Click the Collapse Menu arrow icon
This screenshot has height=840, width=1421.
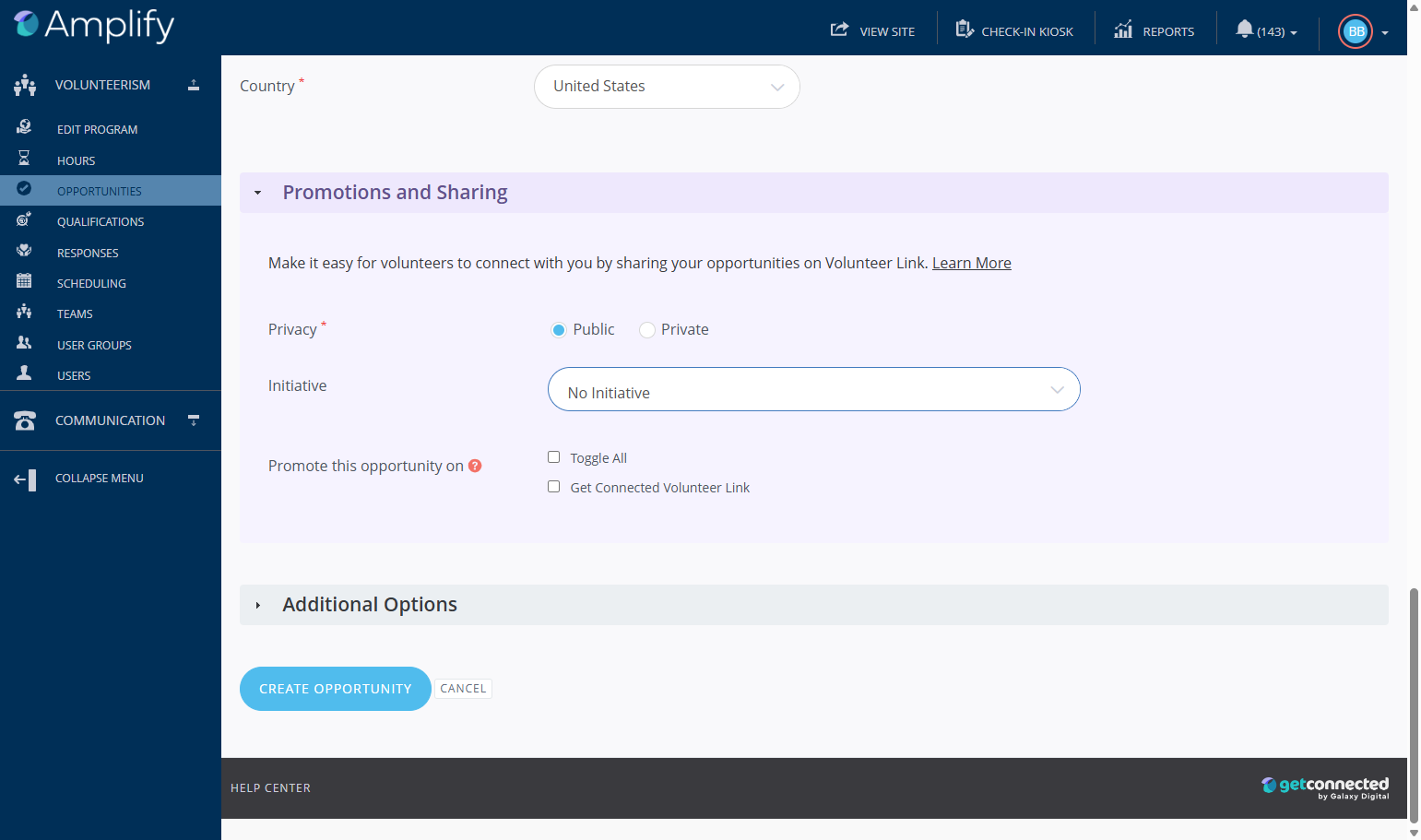point(25,479)
